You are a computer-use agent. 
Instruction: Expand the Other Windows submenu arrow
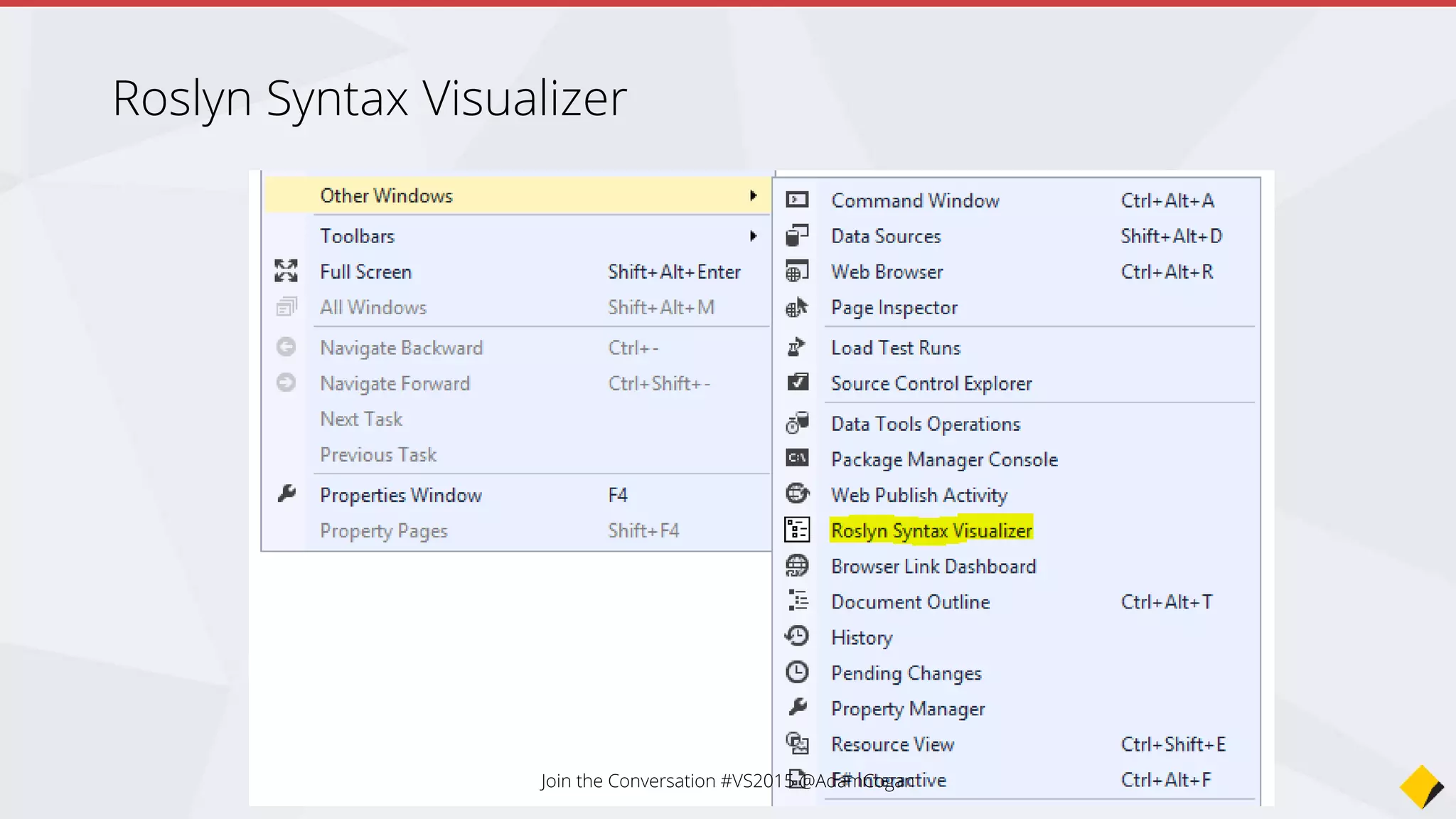pyautogui.click(x=753, y=196)
